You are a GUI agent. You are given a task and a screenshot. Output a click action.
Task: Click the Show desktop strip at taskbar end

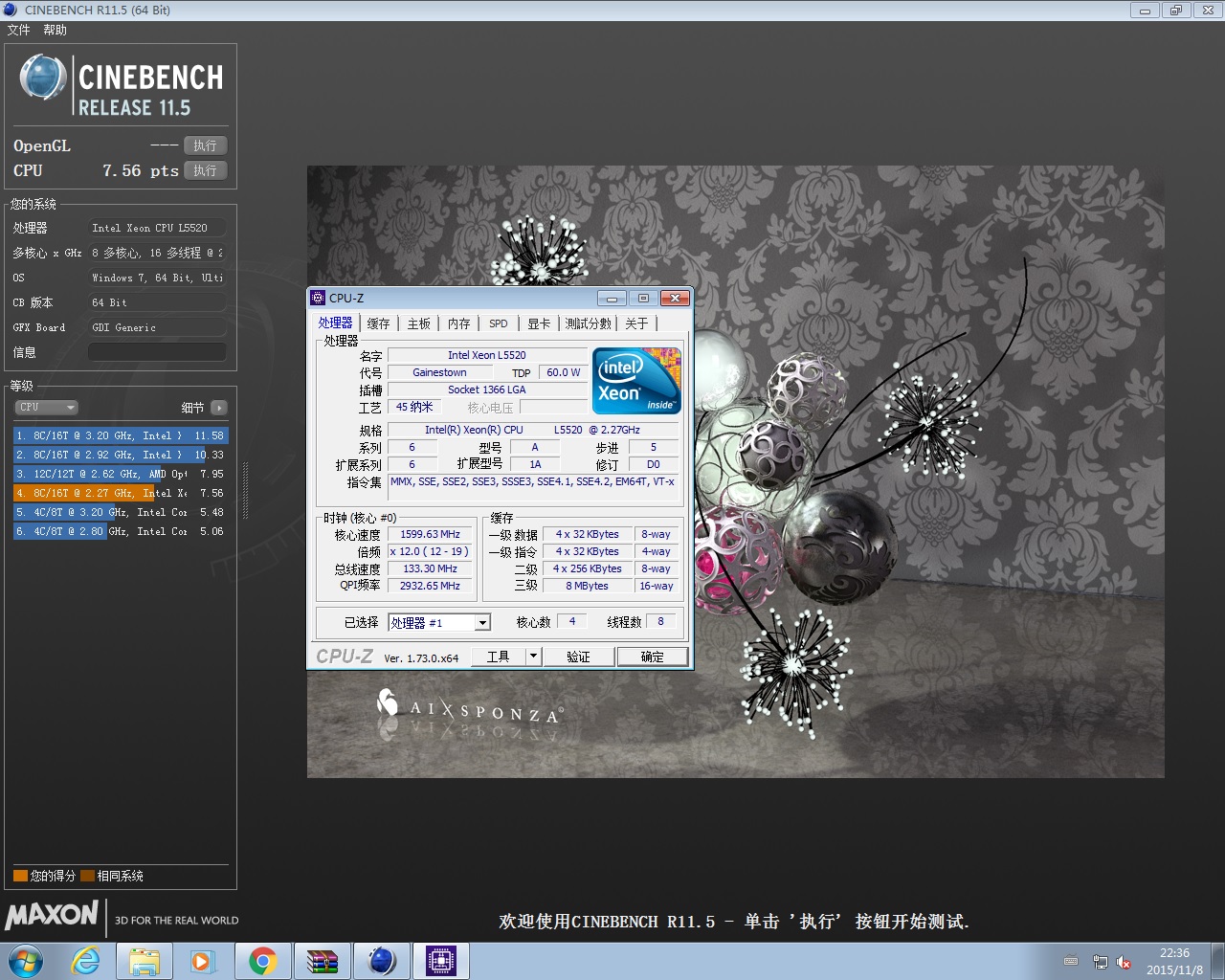click(1217, 961)
